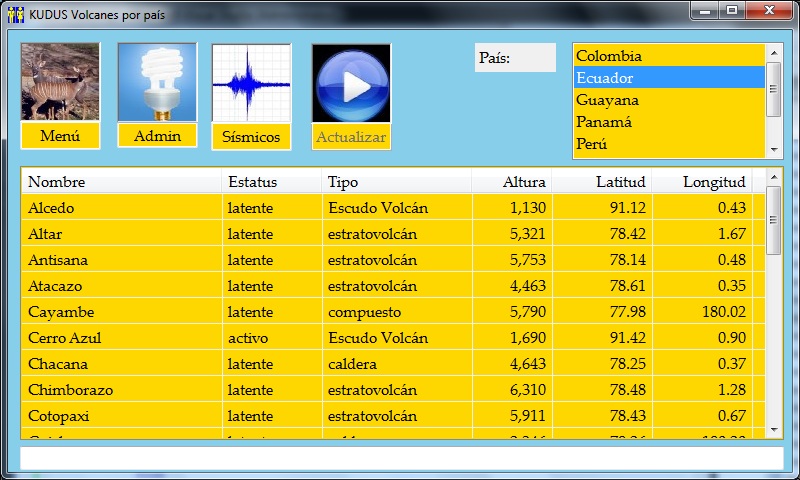
Task: Click the Admin label button
Action: (x=157, y=136)
